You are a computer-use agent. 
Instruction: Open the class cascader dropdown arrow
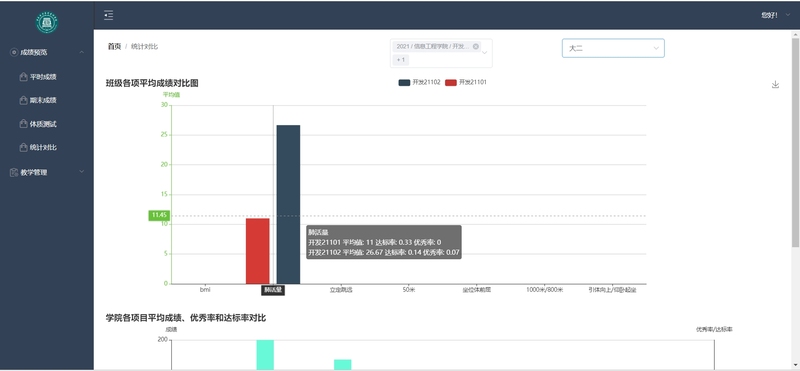484,53
